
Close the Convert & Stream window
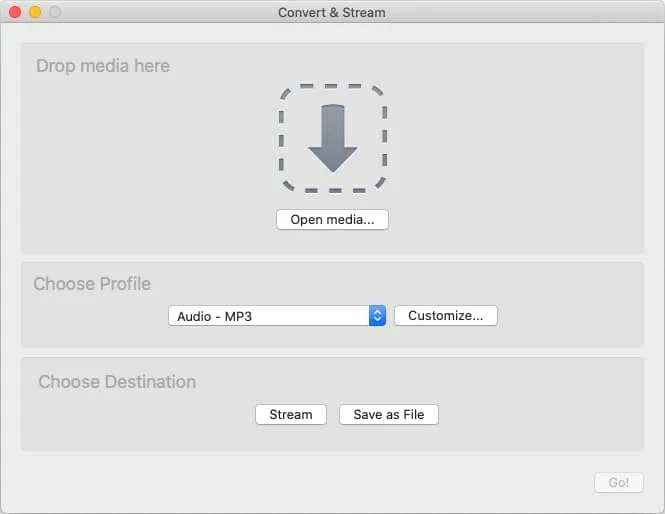click(x=15, y=13)
